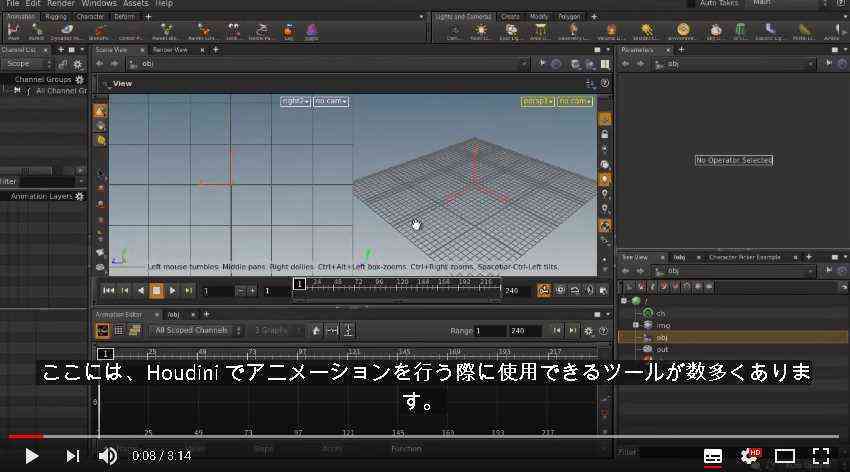Screen dimensions: 850x472
Task: Click the playbar frame 1 marker
Action: (299, 283)
